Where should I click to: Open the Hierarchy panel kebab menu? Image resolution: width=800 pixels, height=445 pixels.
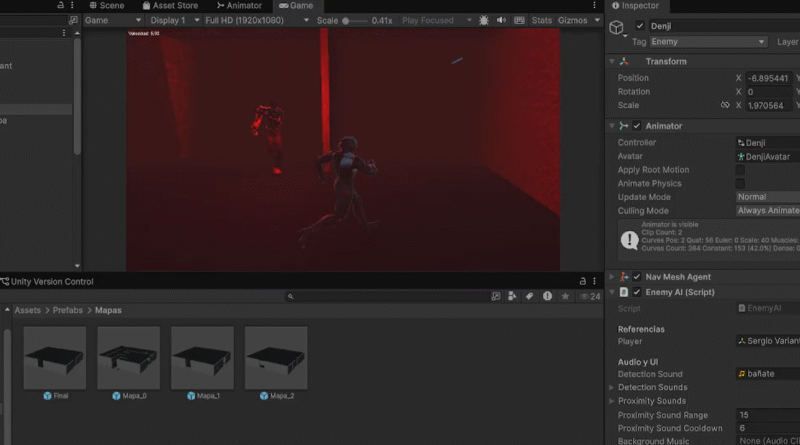tap(72, 5)
